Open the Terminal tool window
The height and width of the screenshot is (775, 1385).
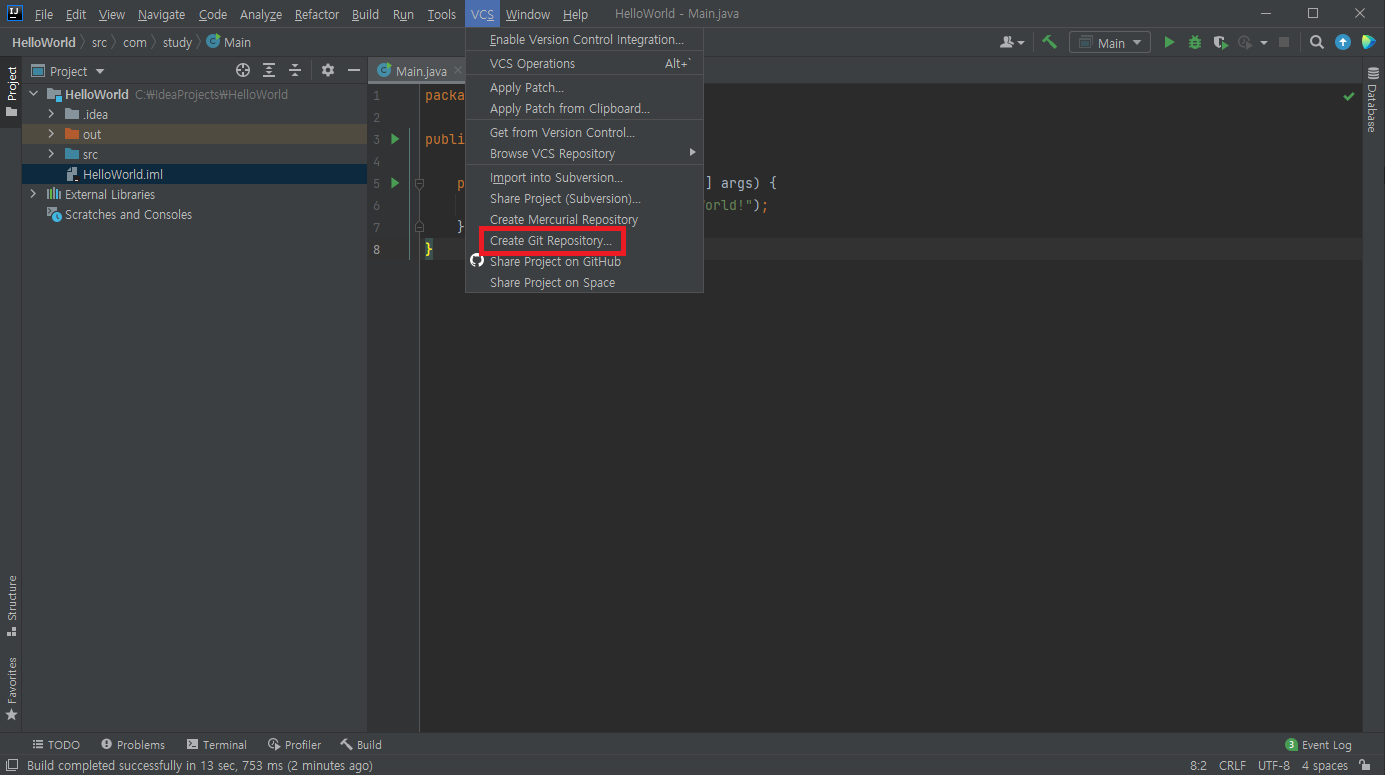point(217,745)
